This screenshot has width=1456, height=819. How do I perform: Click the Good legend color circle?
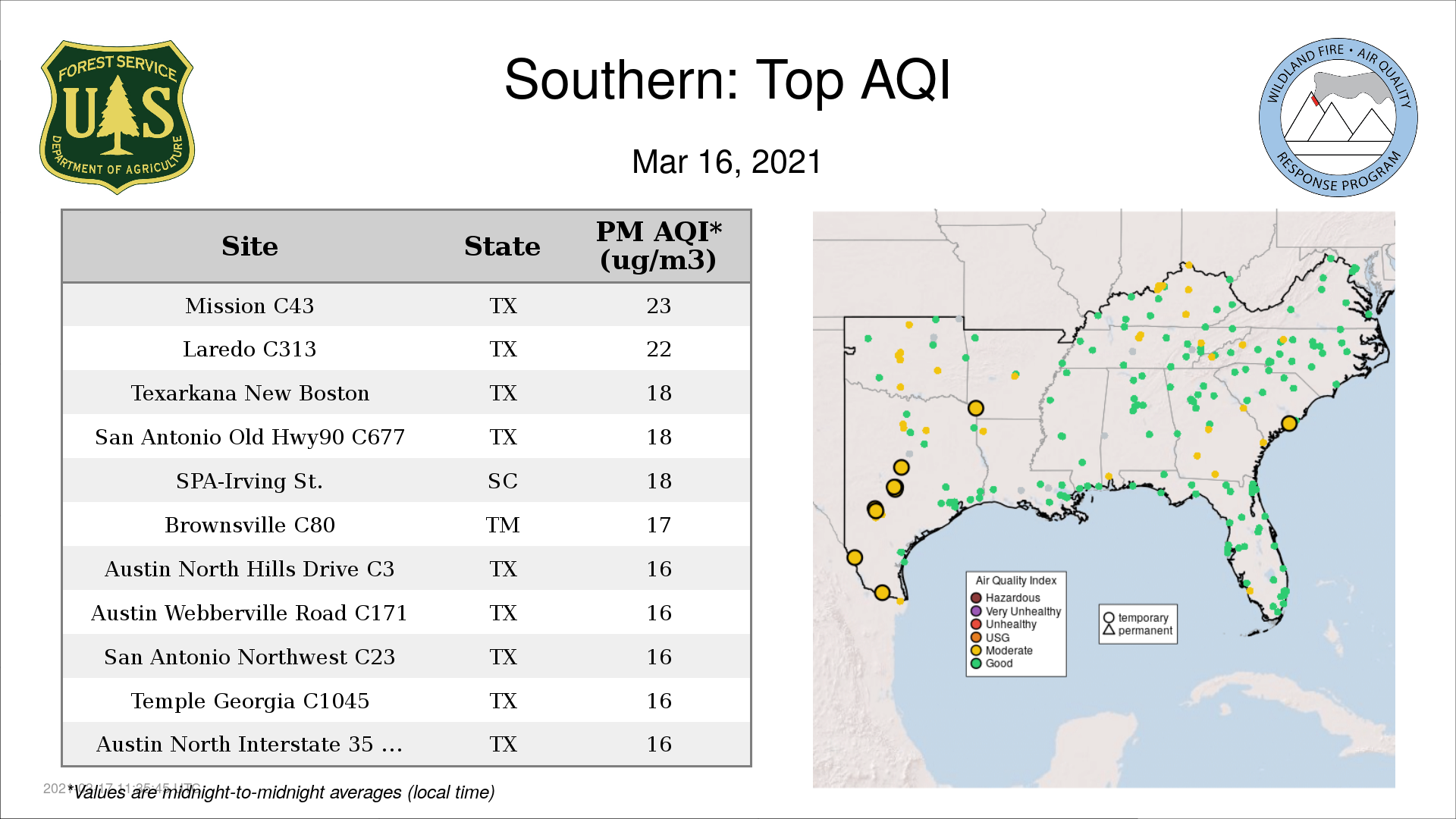(976, 664)
